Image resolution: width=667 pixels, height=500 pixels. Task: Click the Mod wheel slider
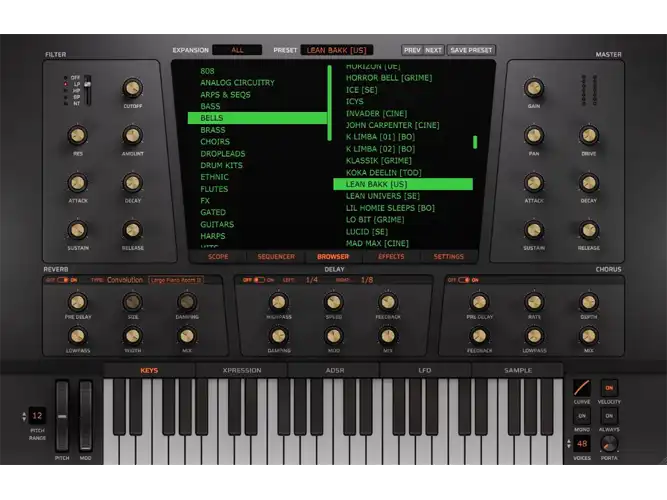[x=86, y=416]
